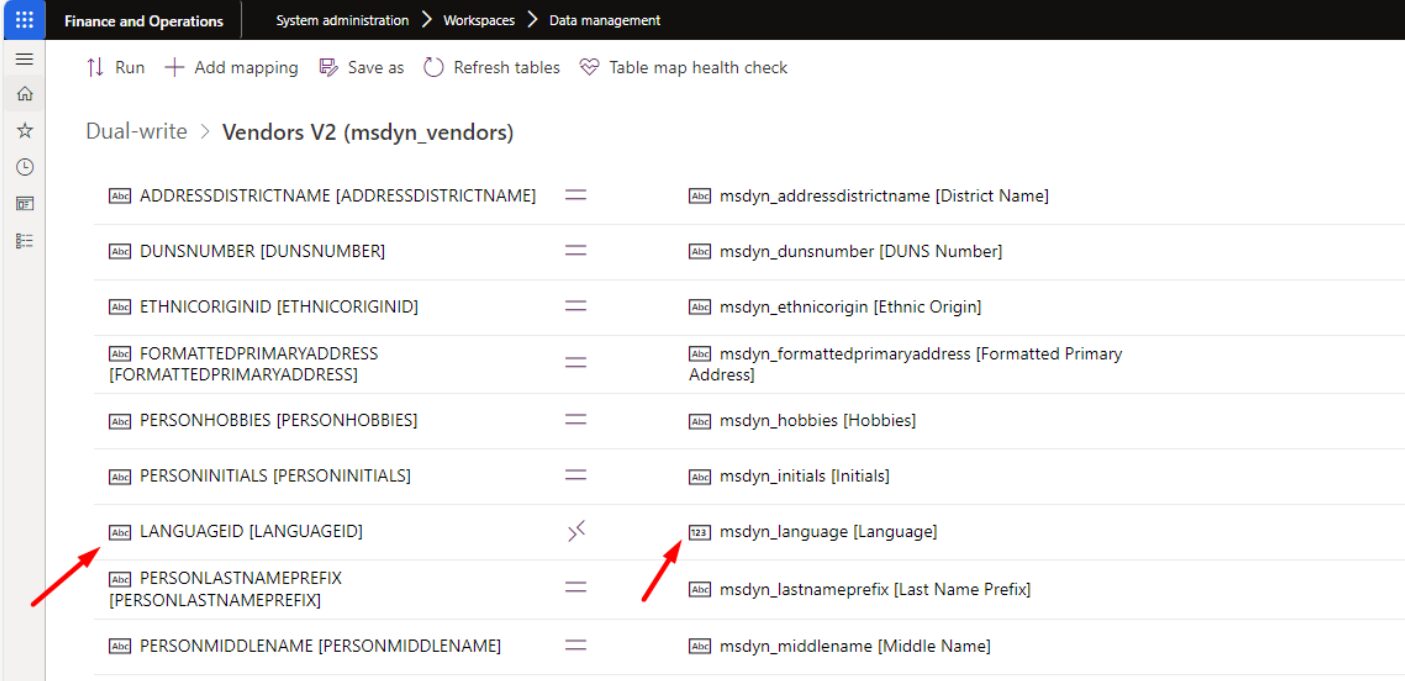Click Add mapping in toolbar
Viewport: 1405px width, 681px height.
(x=231, y=68)
